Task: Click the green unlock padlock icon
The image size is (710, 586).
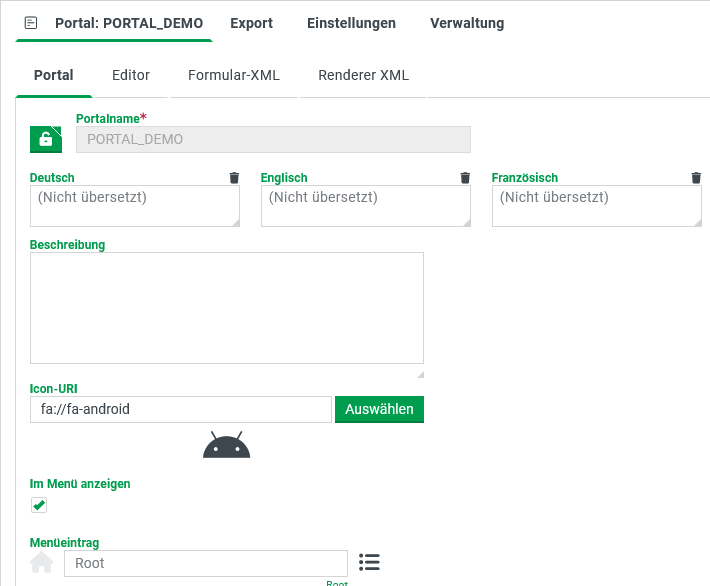Action: [46, 139]
